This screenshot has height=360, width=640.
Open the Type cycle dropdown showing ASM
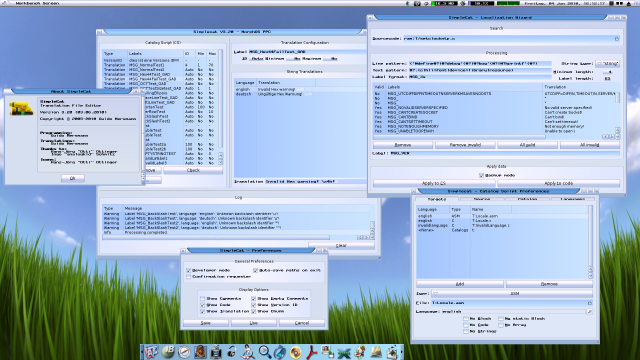pos(512,293)
